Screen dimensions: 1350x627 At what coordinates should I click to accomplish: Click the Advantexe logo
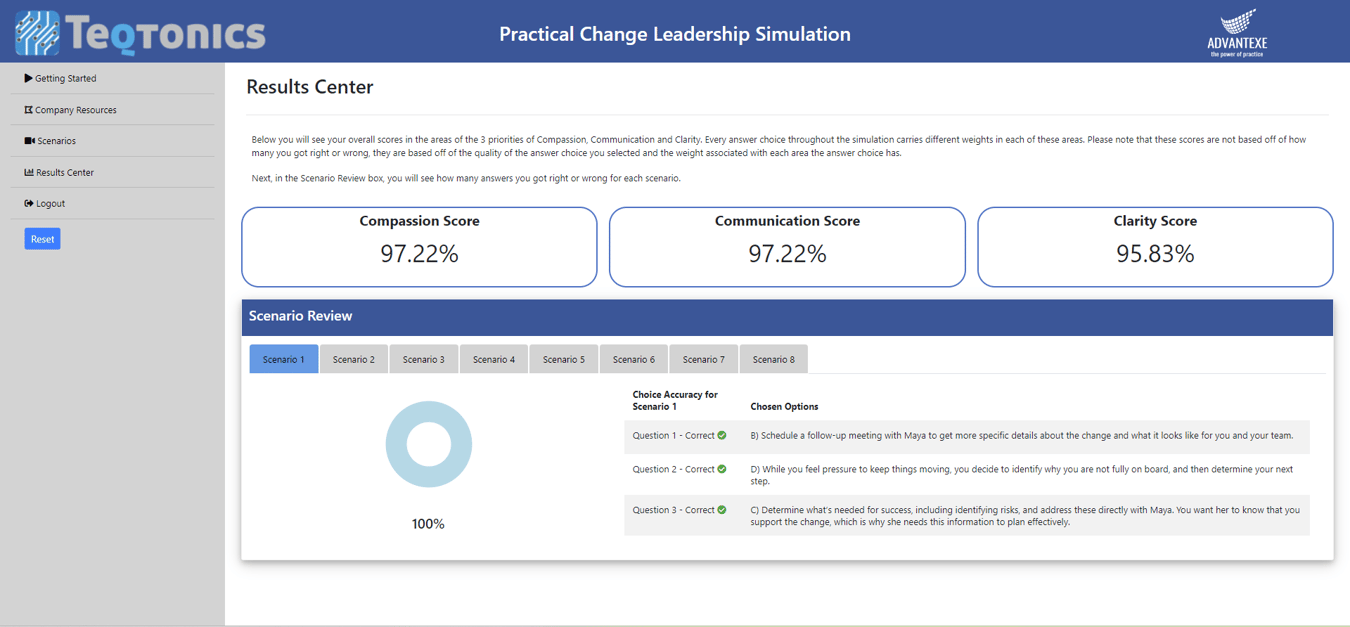pyautogui.click(x=1239, y=31)
